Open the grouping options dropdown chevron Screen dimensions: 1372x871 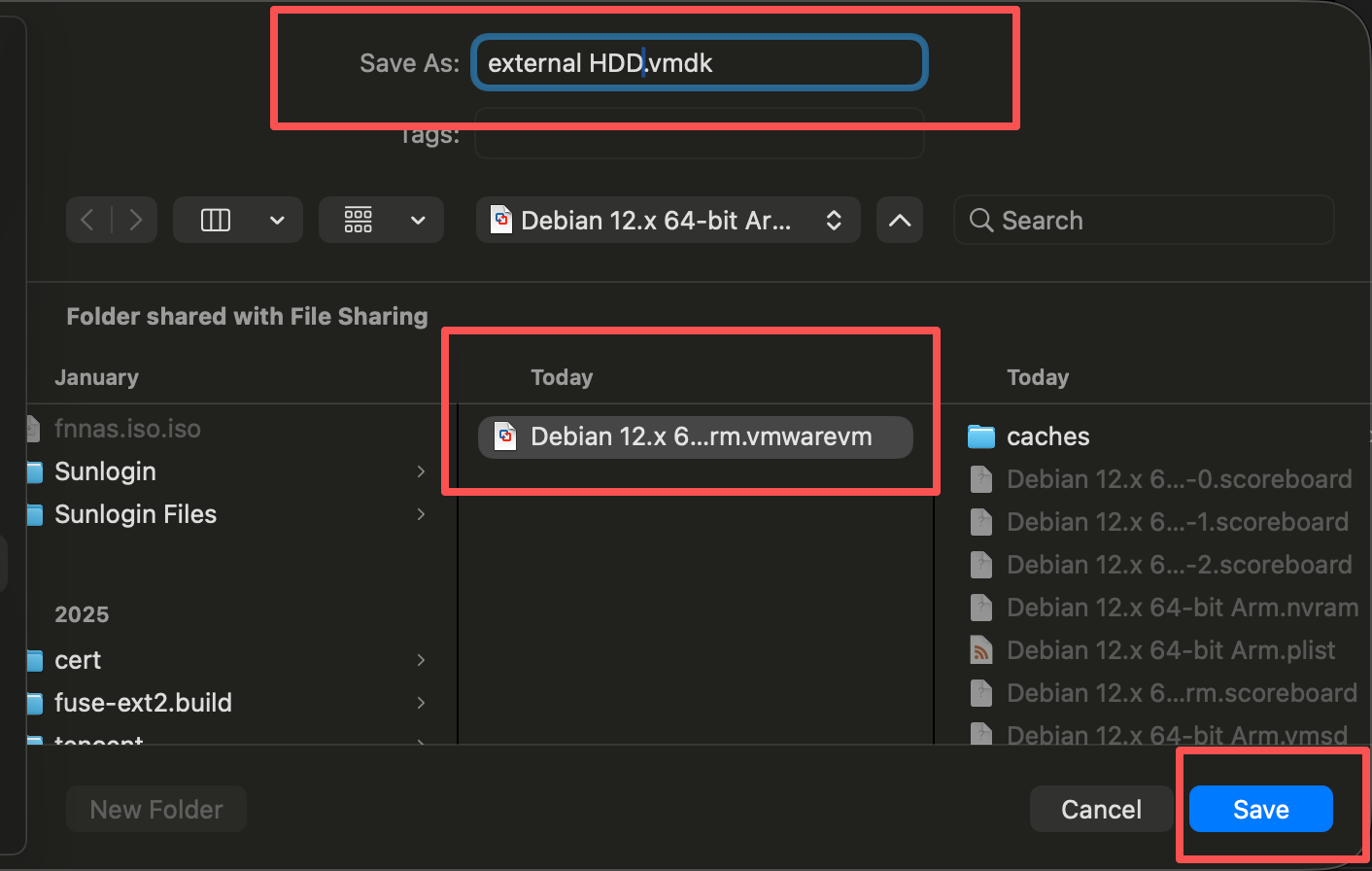click(x=418, y=221)
